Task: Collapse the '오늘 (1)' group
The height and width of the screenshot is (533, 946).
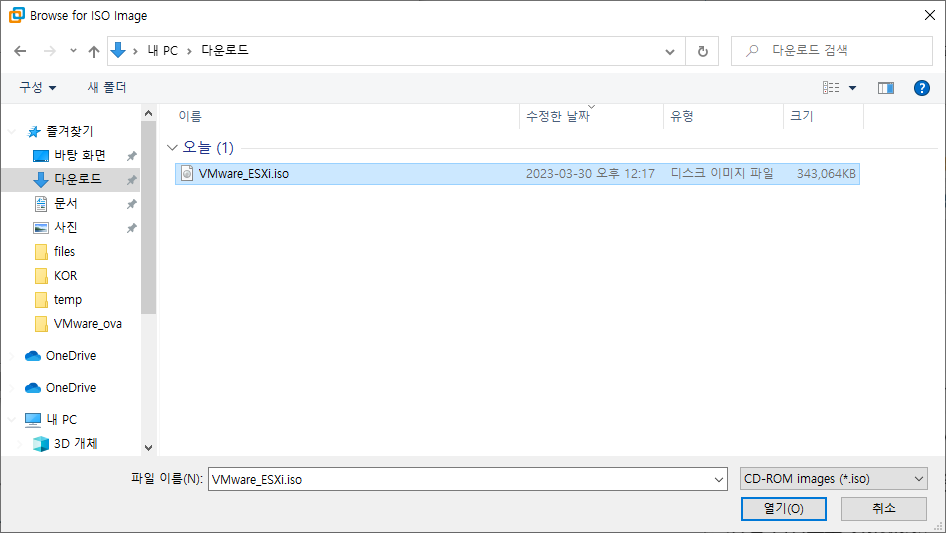Action: 172,147
